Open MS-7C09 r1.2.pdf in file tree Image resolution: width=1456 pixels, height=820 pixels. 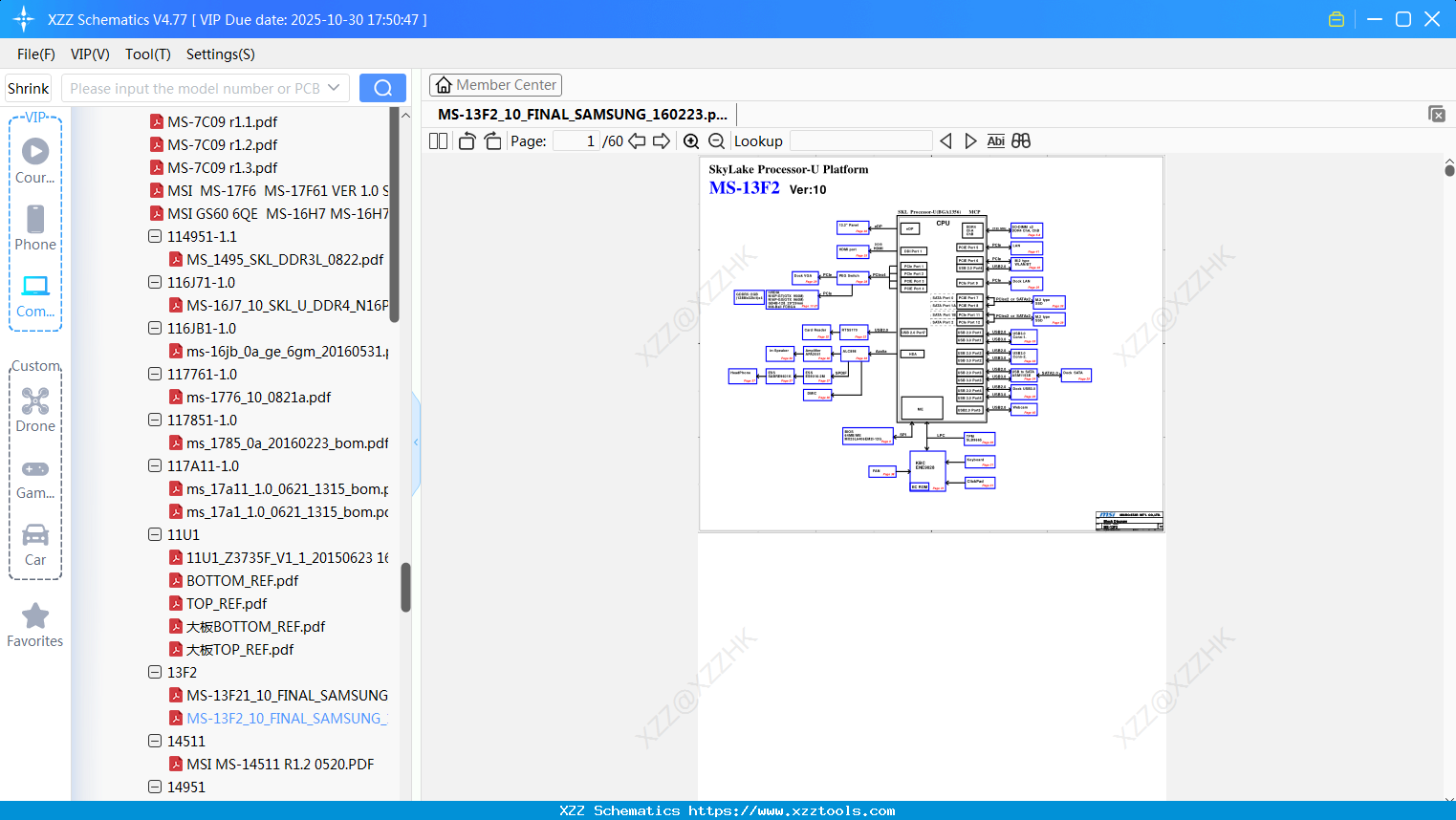pos(222,144)
